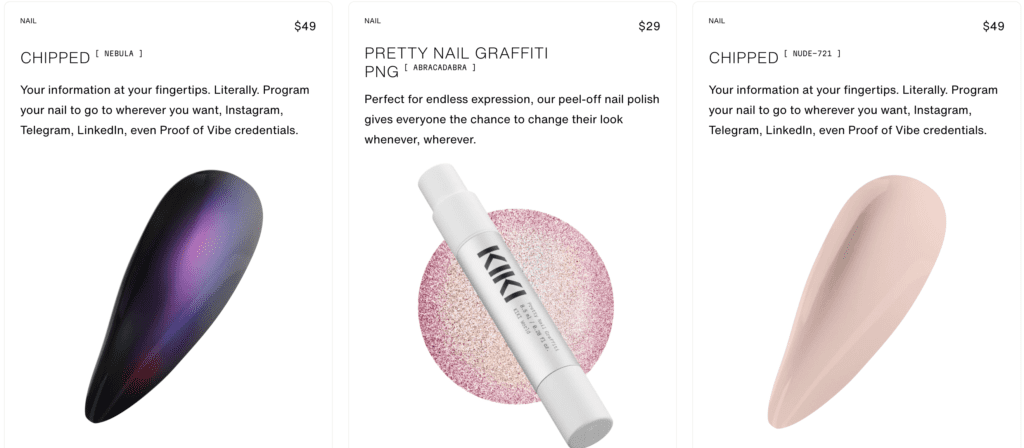Select the ABRACADABRA variant tag
The image size is (1024, 448).
pos(440,68)
